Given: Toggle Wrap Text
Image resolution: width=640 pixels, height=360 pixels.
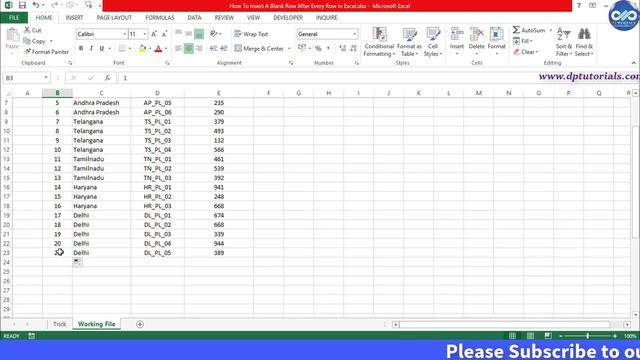Looking at the screenshot, I should pos(251,34).
